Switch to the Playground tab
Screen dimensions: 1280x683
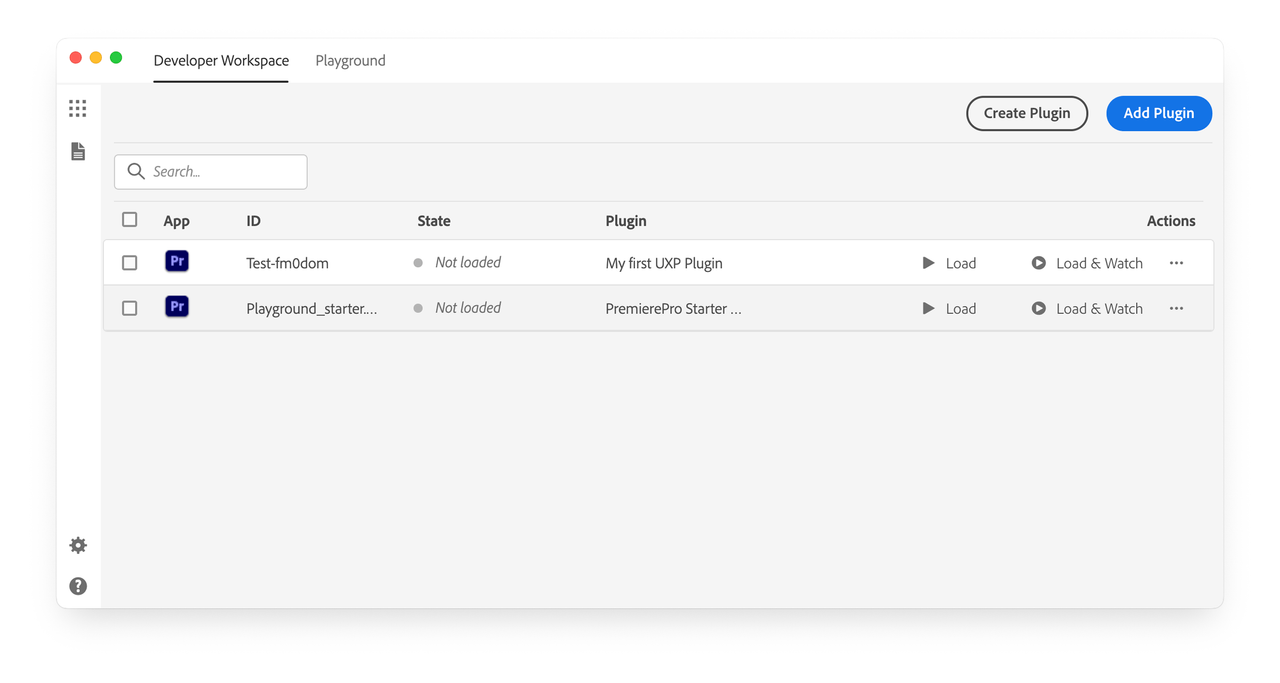click(x=350, y=60)
